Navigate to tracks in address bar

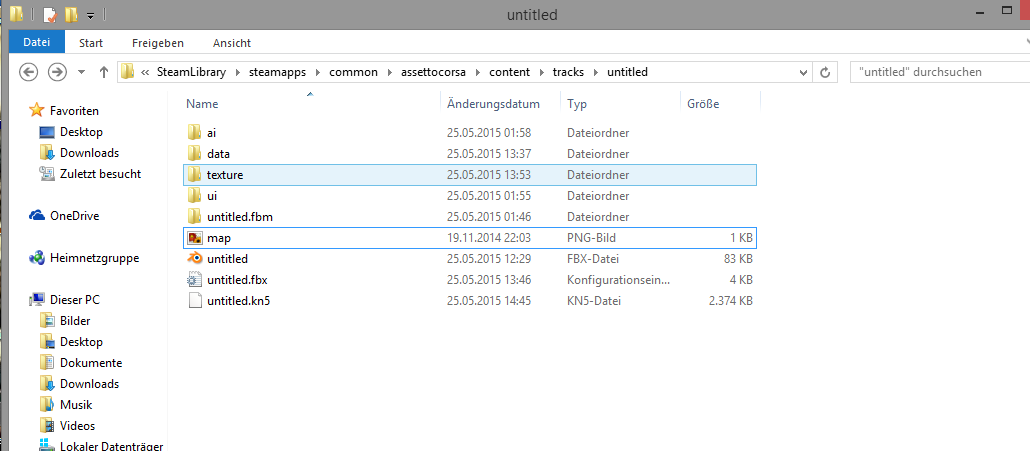coord(568,72)
